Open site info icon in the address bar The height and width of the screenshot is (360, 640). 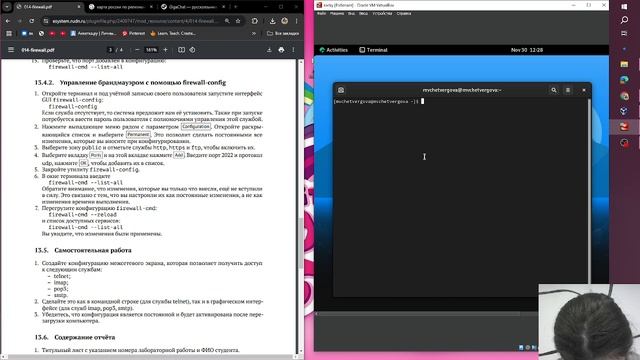coord(46,21)
